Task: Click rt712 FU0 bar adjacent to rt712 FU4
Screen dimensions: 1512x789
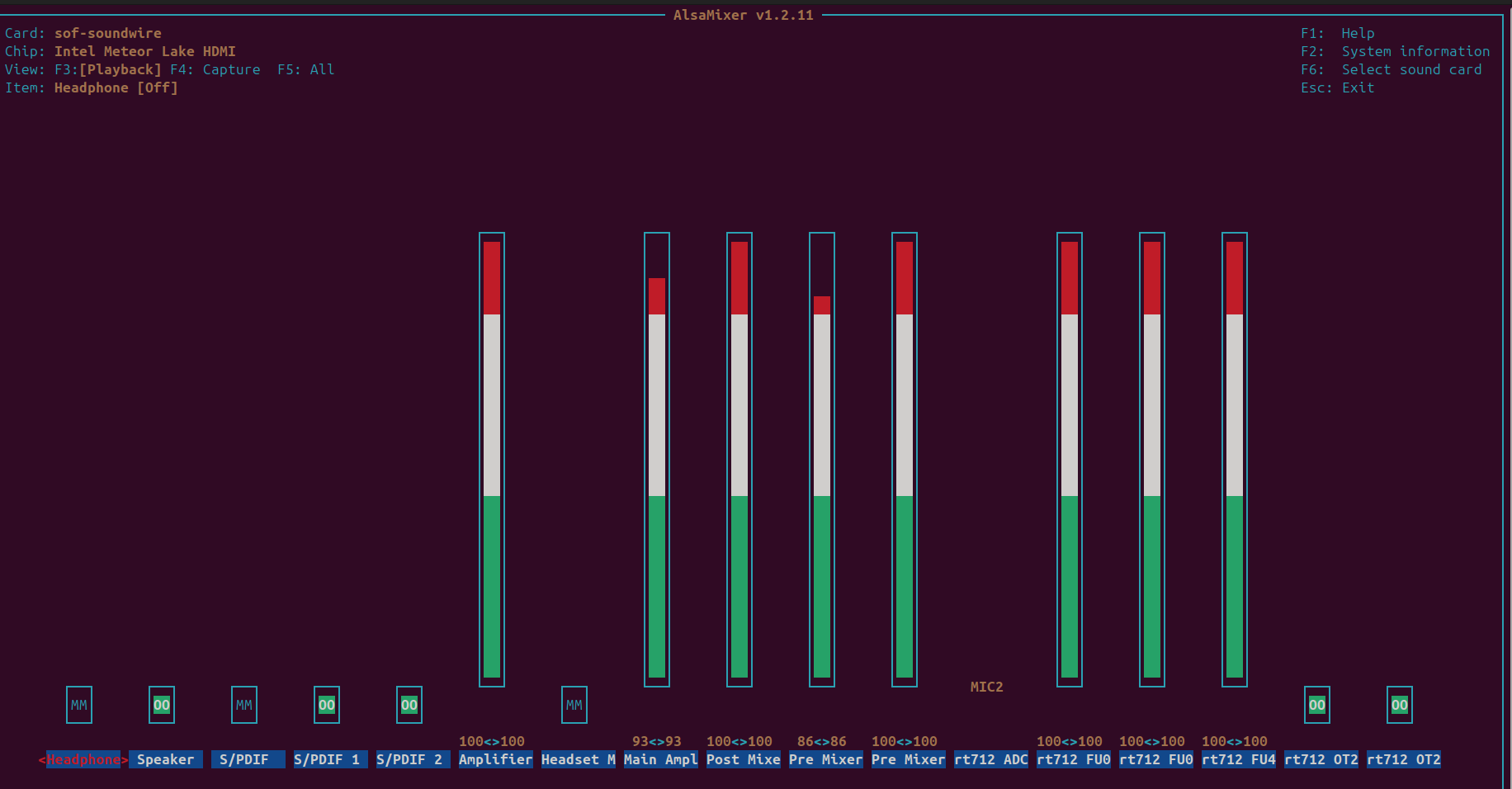Action: click(x=1152, y=460)
